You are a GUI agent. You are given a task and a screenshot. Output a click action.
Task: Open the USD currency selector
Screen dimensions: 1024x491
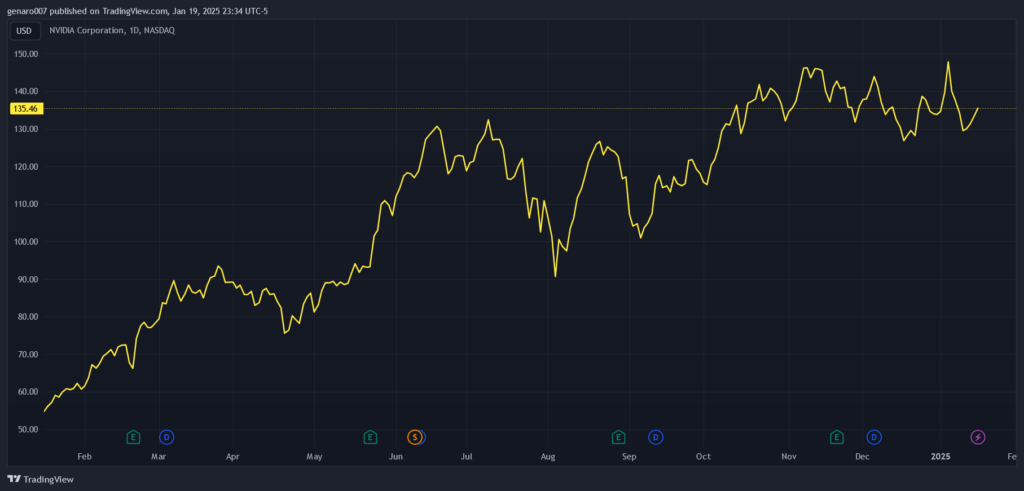tap(24, 30)
